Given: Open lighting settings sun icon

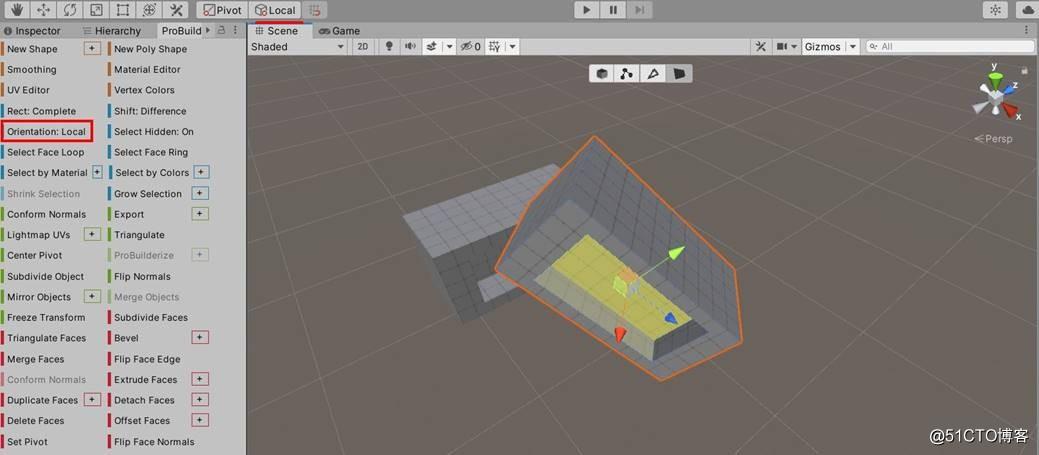Looking at the screenshot, I should (995, 10).
